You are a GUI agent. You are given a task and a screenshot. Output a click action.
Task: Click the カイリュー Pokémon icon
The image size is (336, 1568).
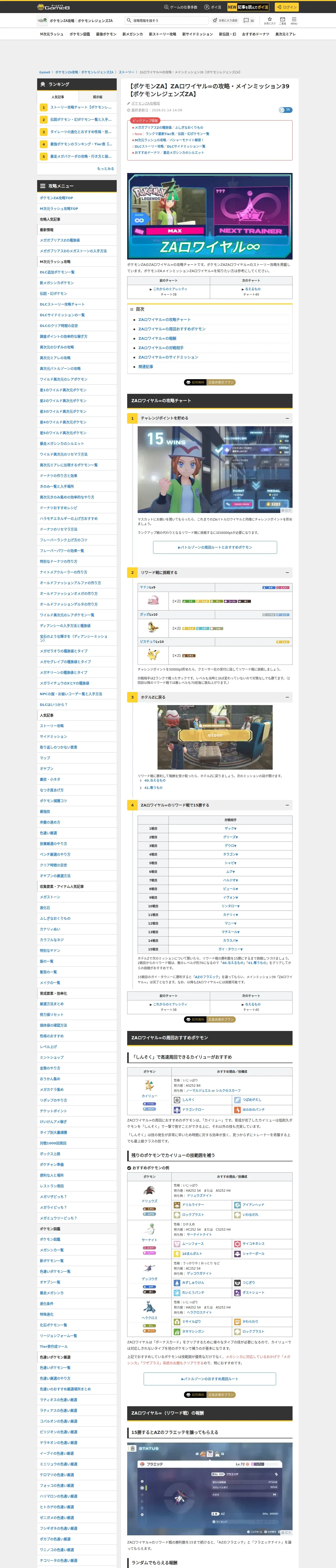click(x=149, y=1085)
